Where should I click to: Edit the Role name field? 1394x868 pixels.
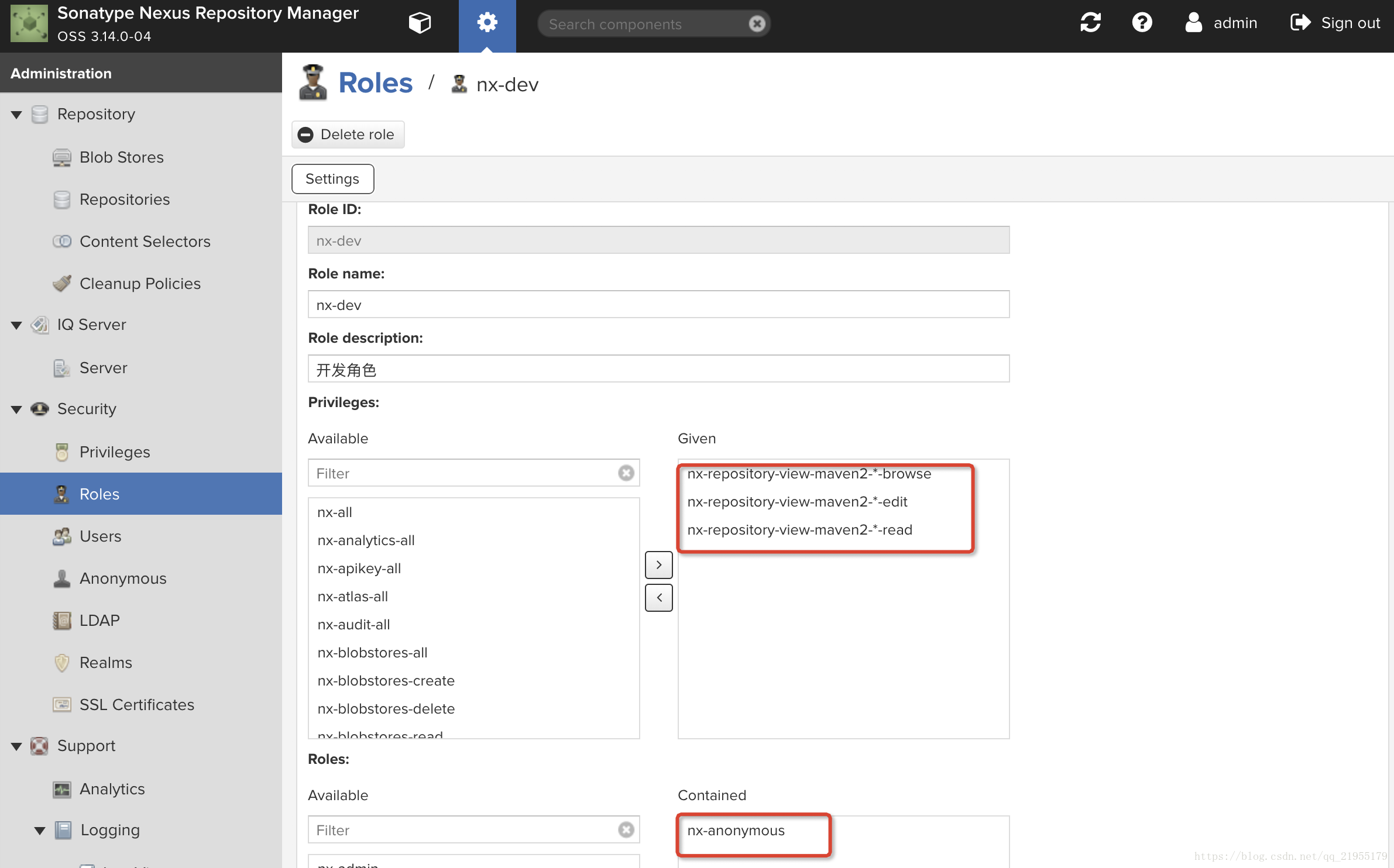click(658, 305)
